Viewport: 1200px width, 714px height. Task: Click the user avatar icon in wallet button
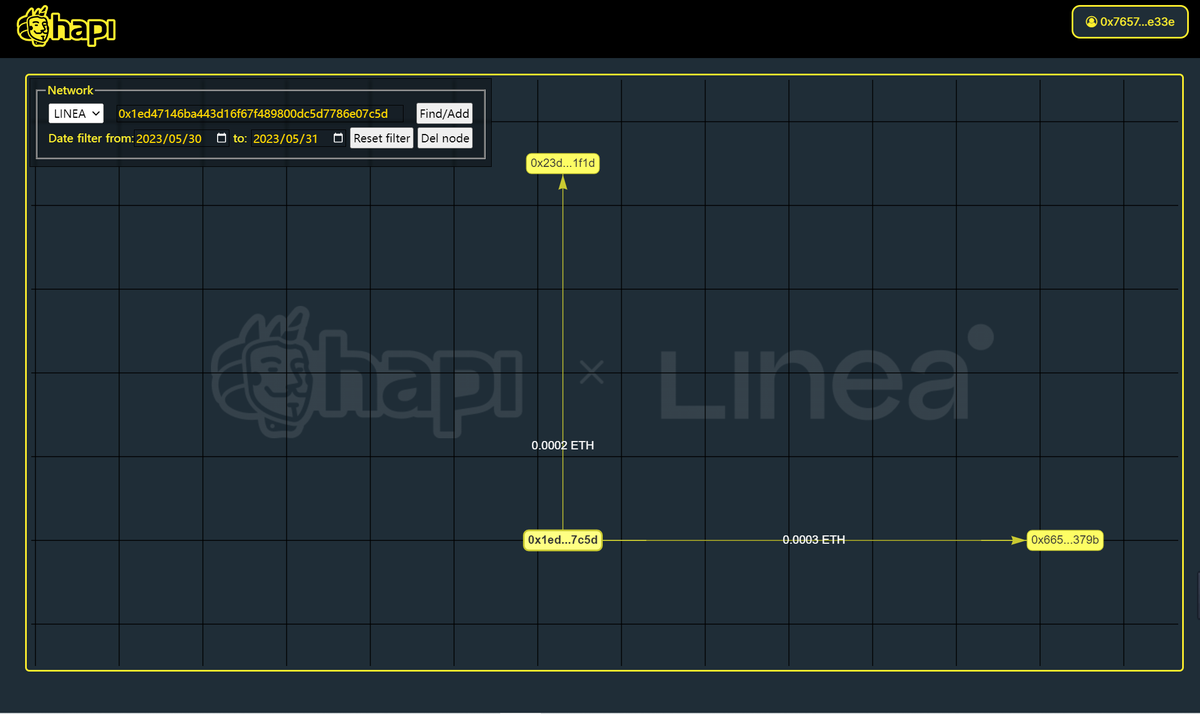coord(1091,21)
